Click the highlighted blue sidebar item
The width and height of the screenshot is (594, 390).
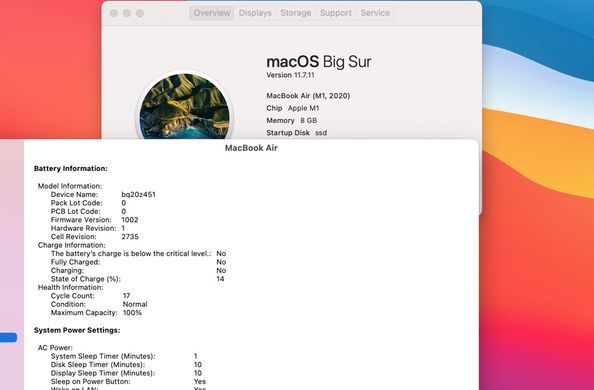(x=8, y=337)
